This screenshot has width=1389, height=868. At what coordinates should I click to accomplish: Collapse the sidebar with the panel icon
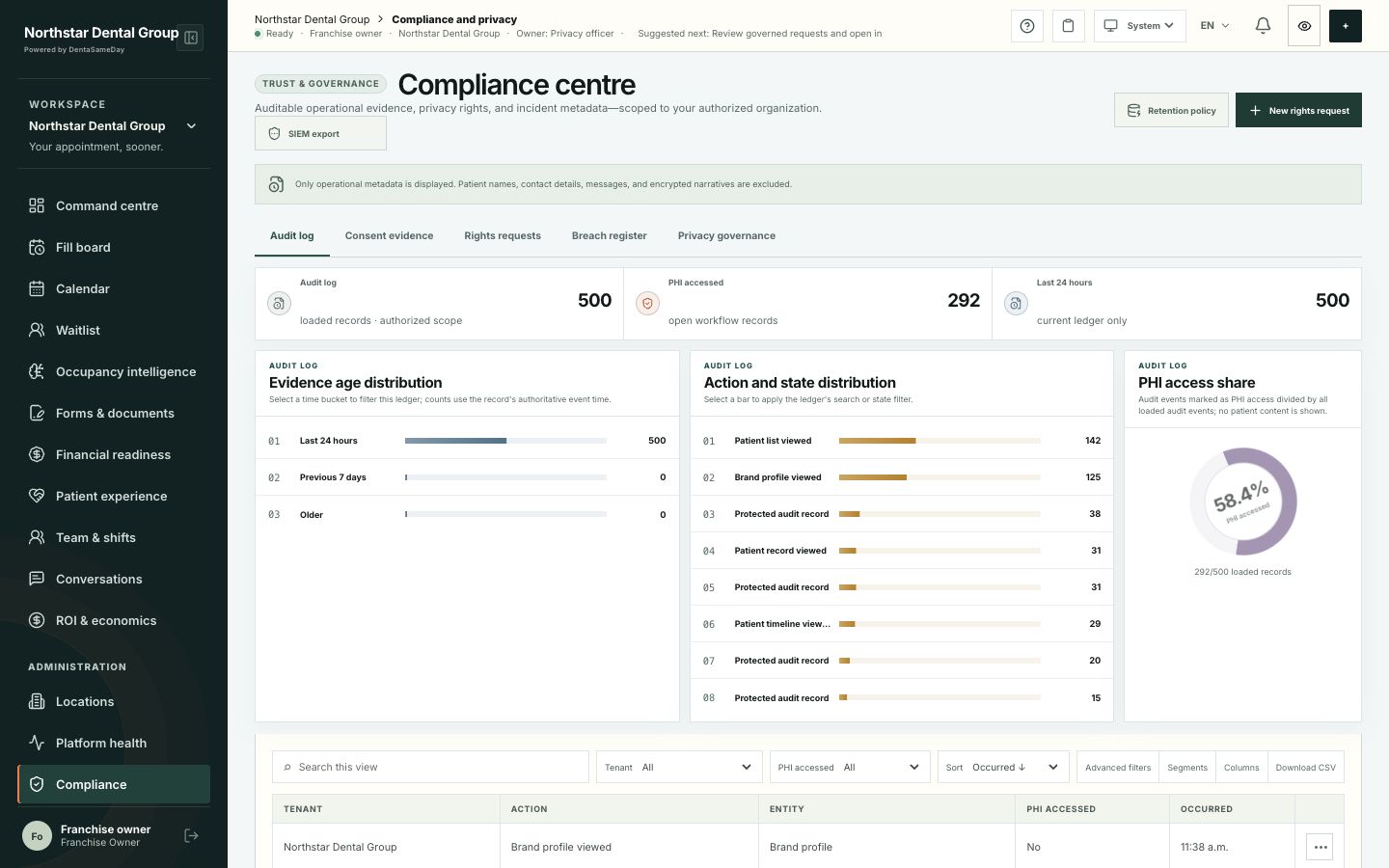pyautogui.click(x=191, y=38)
